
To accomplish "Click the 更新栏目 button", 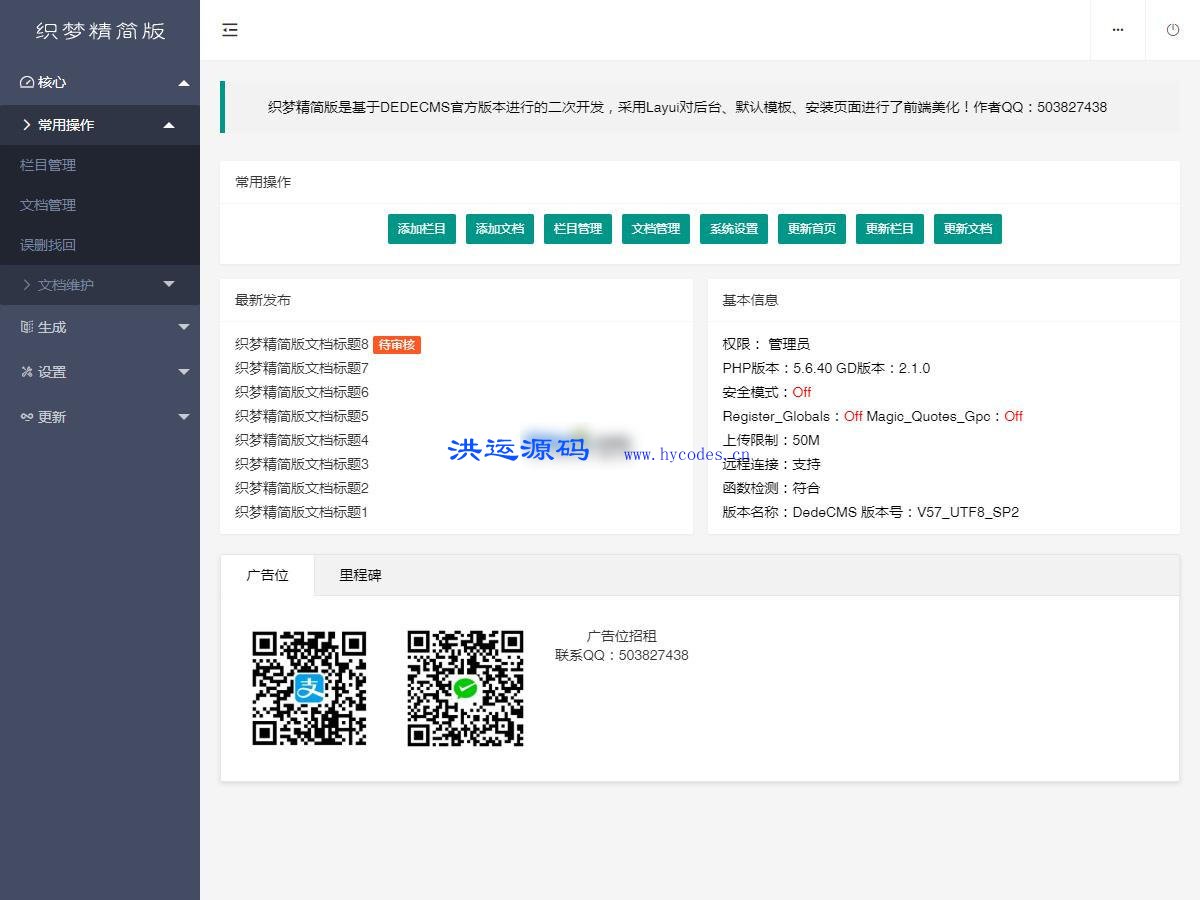I will [890, 229].
